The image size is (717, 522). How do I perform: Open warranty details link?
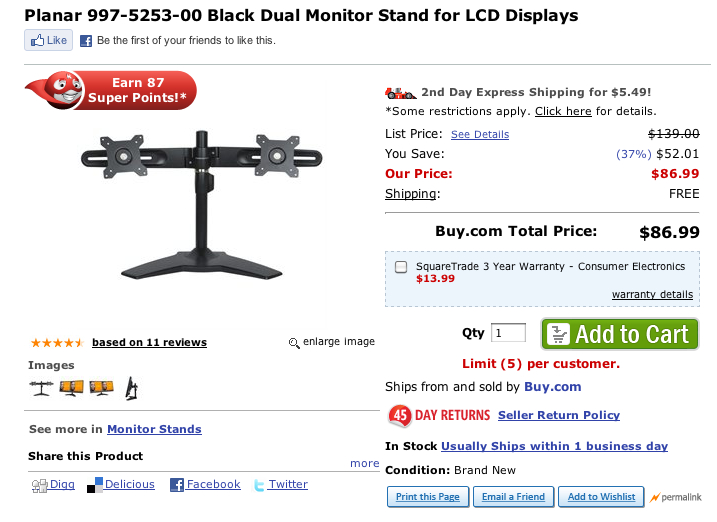[x=652, y=294]
